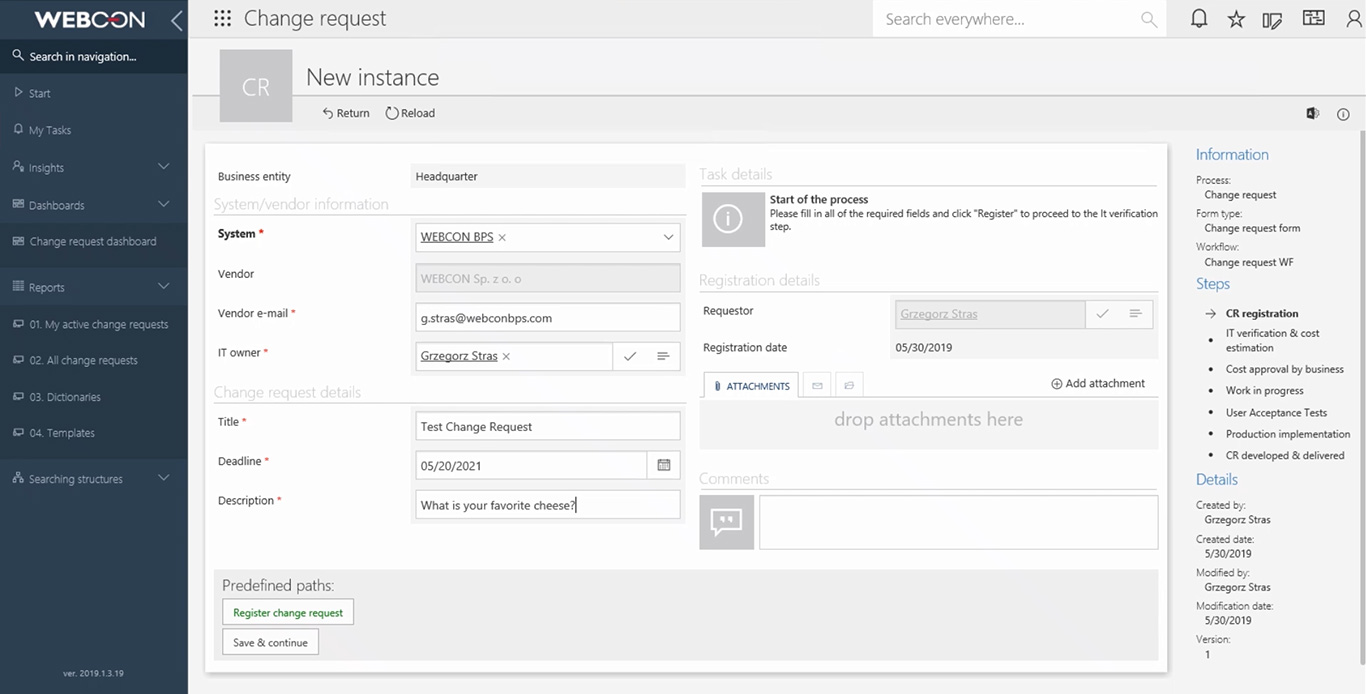The image size is (1366, 694).
Task: Click the info icon near Reload
Action: 1343,114
